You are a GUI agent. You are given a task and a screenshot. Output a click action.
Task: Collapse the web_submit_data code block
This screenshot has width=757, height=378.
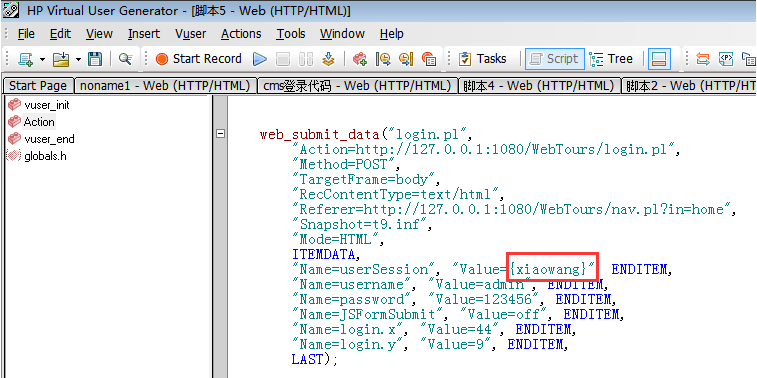coord(220,134)
